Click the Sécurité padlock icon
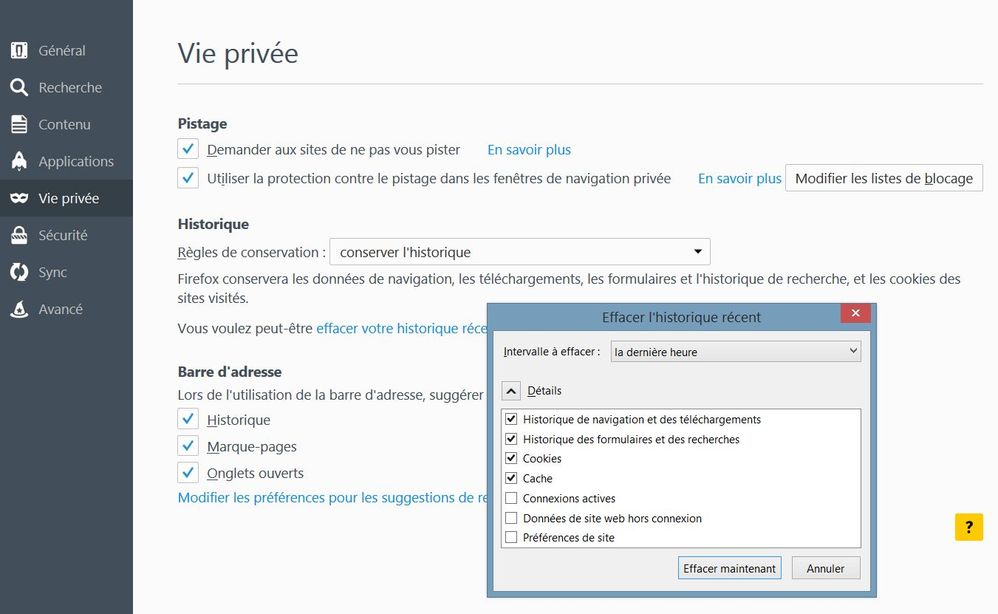The width and height of the screenshot is (998, 614). [x=19, y=236]
